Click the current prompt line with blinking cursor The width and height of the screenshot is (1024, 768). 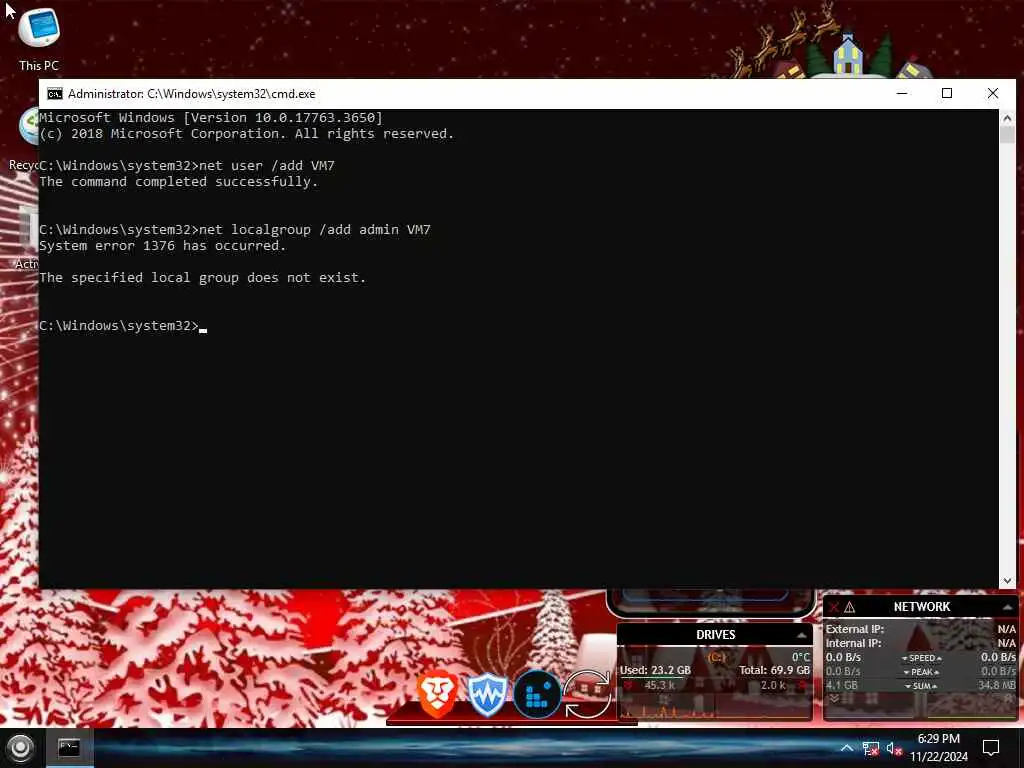[x=123, y=326]
